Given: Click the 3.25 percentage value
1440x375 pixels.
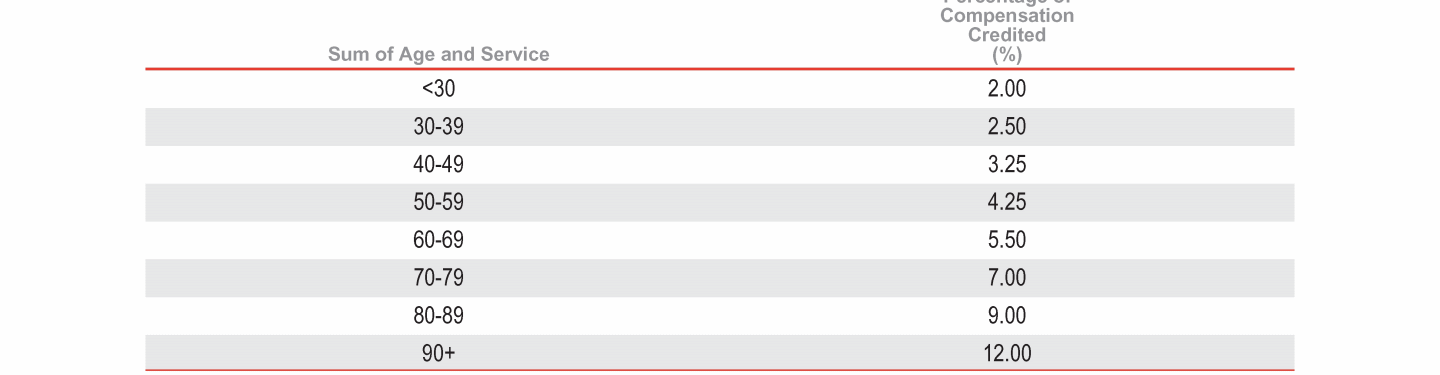Looking at the screenshot, I should point(1007,165).
